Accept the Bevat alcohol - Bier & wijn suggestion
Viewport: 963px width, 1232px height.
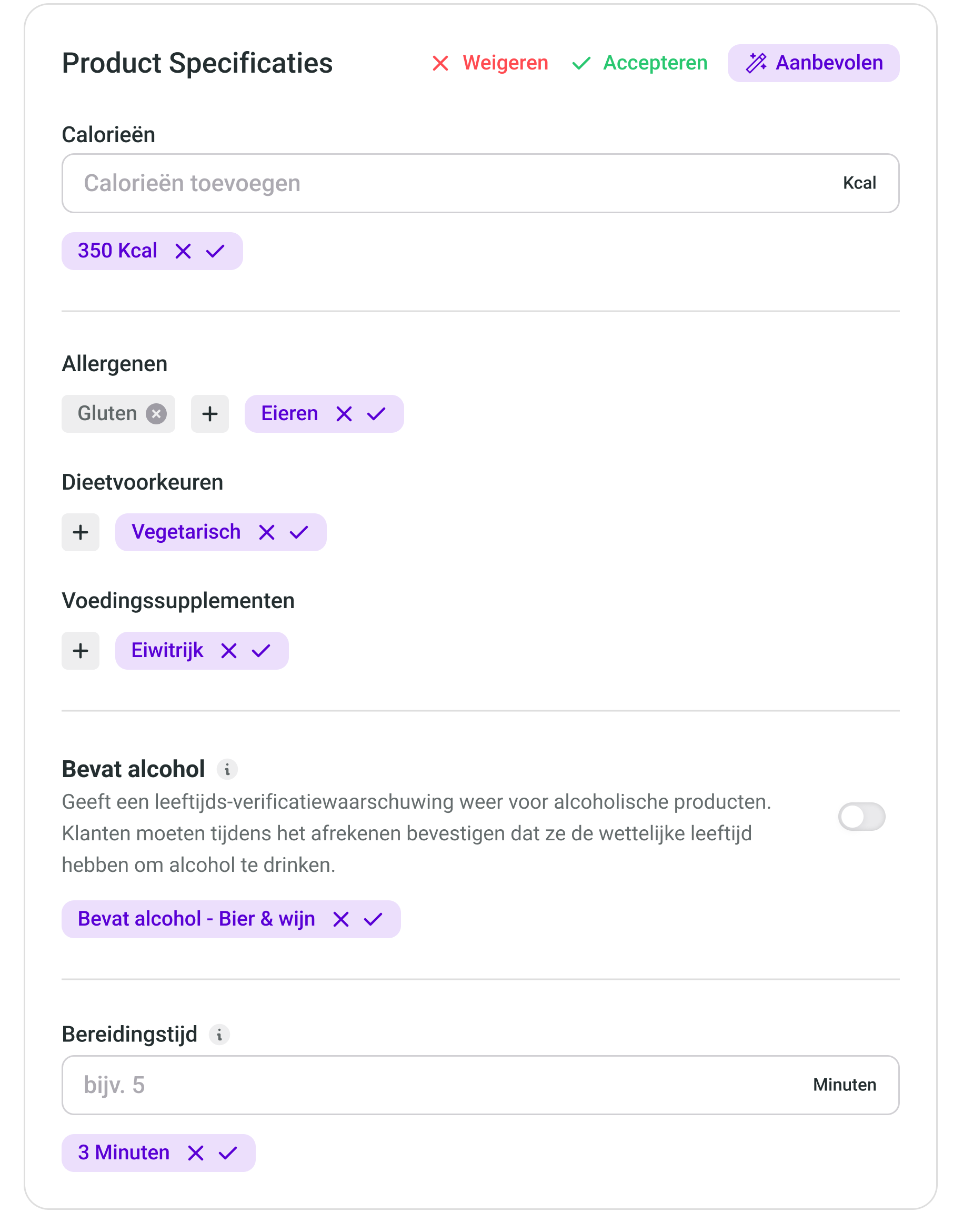tap(373, 919)
